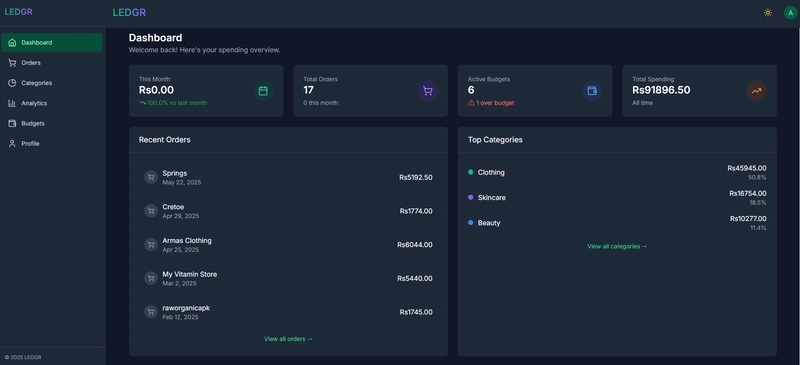Click the blue wallet icon on Active Budgets card
The width and height of the screenshot is (800, 365).
pyautogui.click(x=592, y=91)
